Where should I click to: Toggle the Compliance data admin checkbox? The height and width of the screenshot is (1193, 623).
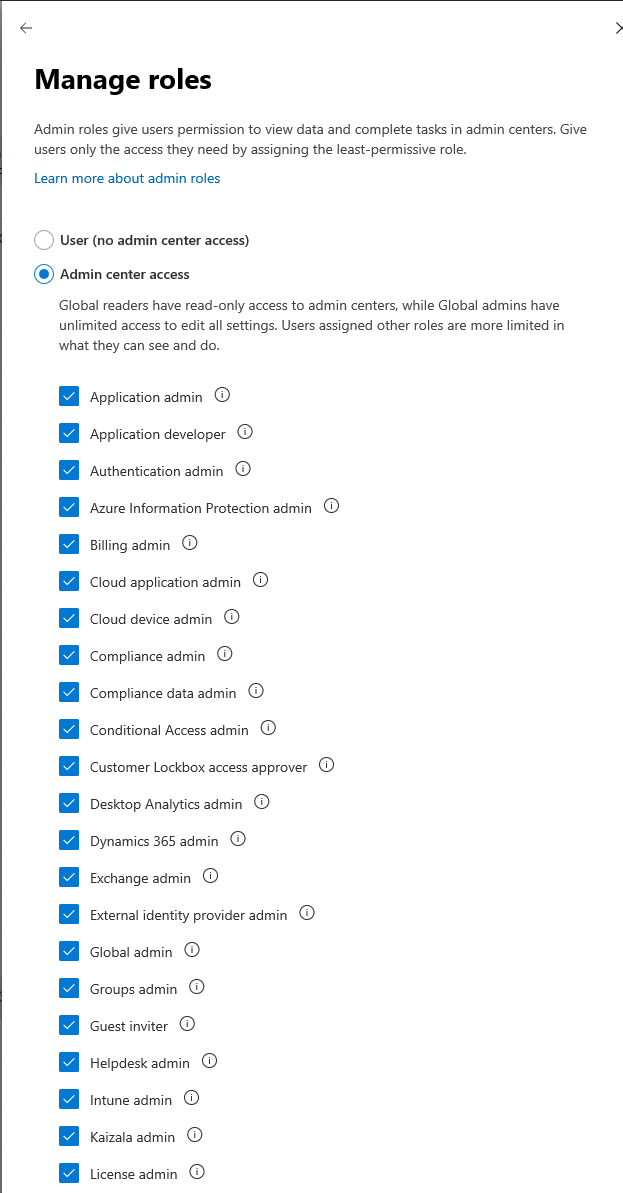(x=69, y=692)
